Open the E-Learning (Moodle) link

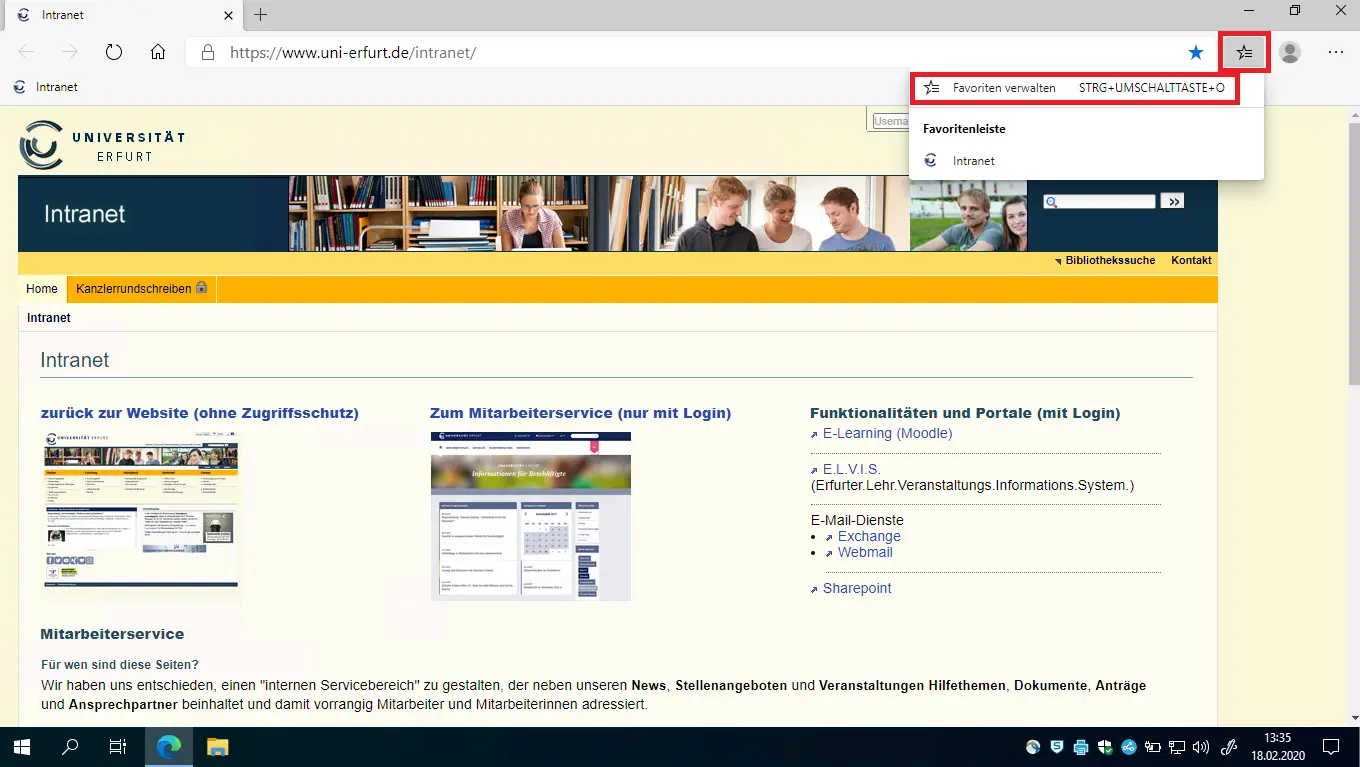tap(887, 433)
